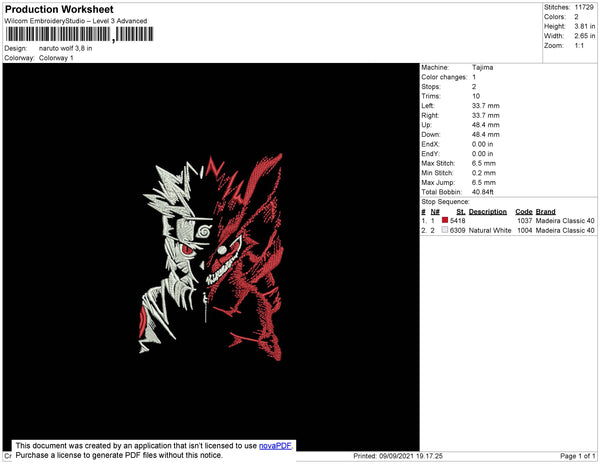Click the Up value 48.4 mm

486,125
